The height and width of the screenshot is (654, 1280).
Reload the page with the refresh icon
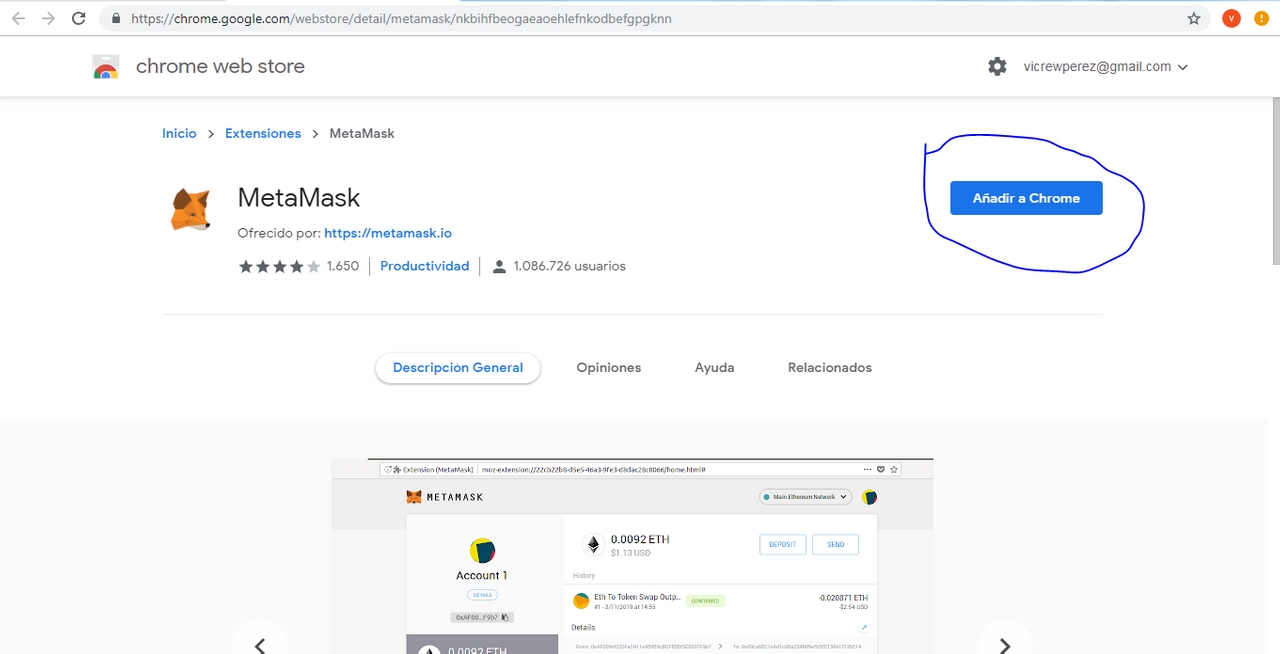click(x=79, y=18)
